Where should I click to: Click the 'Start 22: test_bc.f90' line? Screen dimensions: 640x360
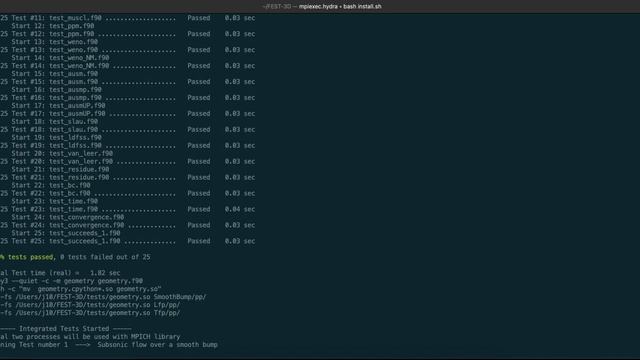coord(51,185)
